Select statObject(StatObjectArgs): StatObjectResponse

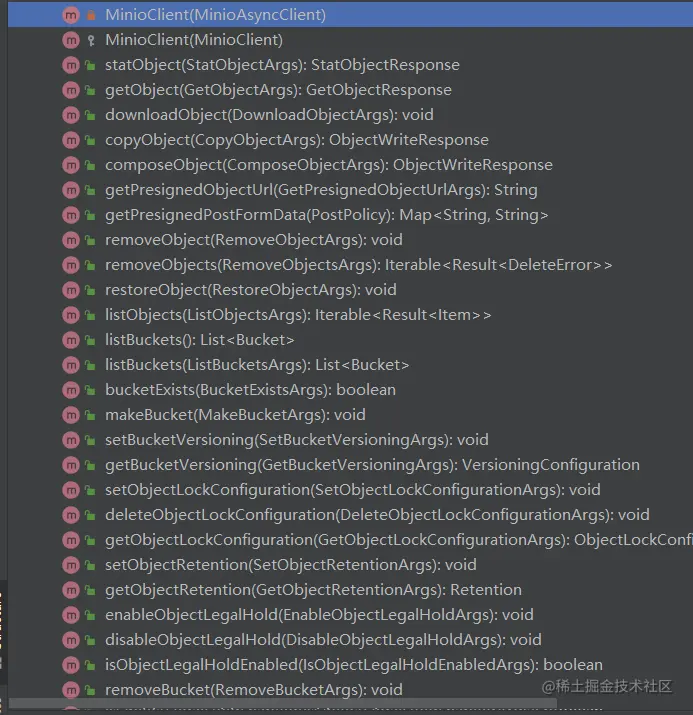tap(282, 65)
